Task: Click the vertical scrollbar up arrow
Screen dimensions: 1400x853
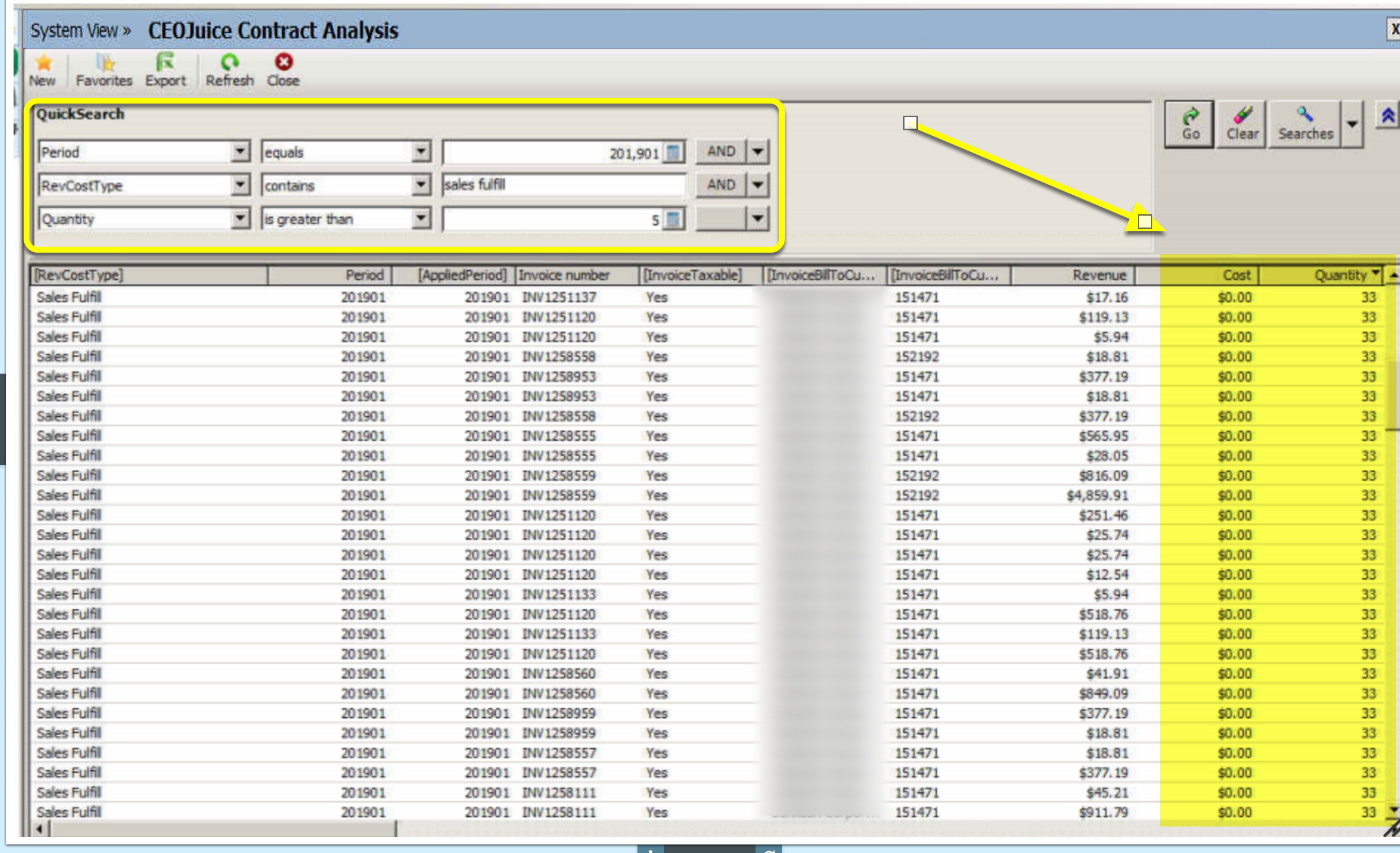Action: [x=1393, y=275]
